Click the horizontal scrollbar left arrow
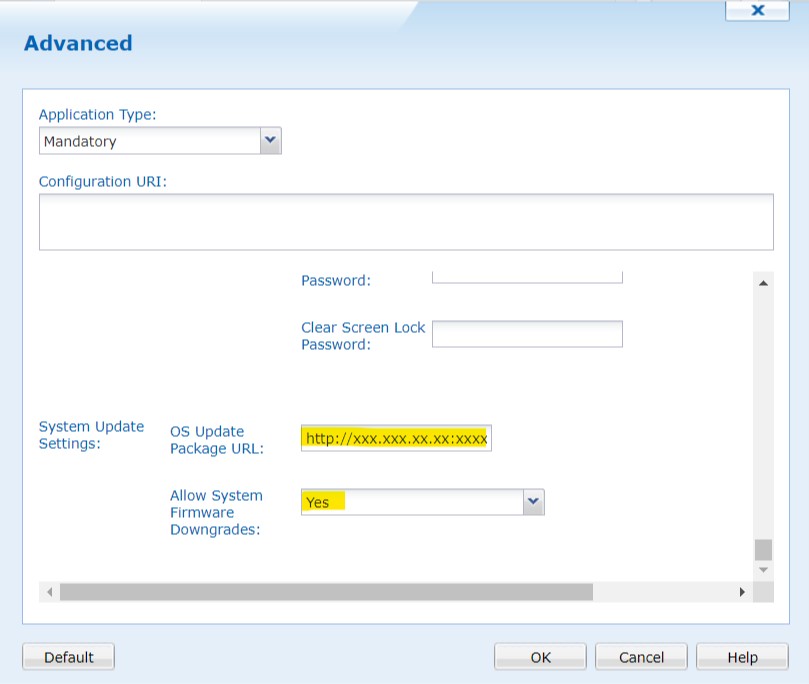 tap(50, 592)
